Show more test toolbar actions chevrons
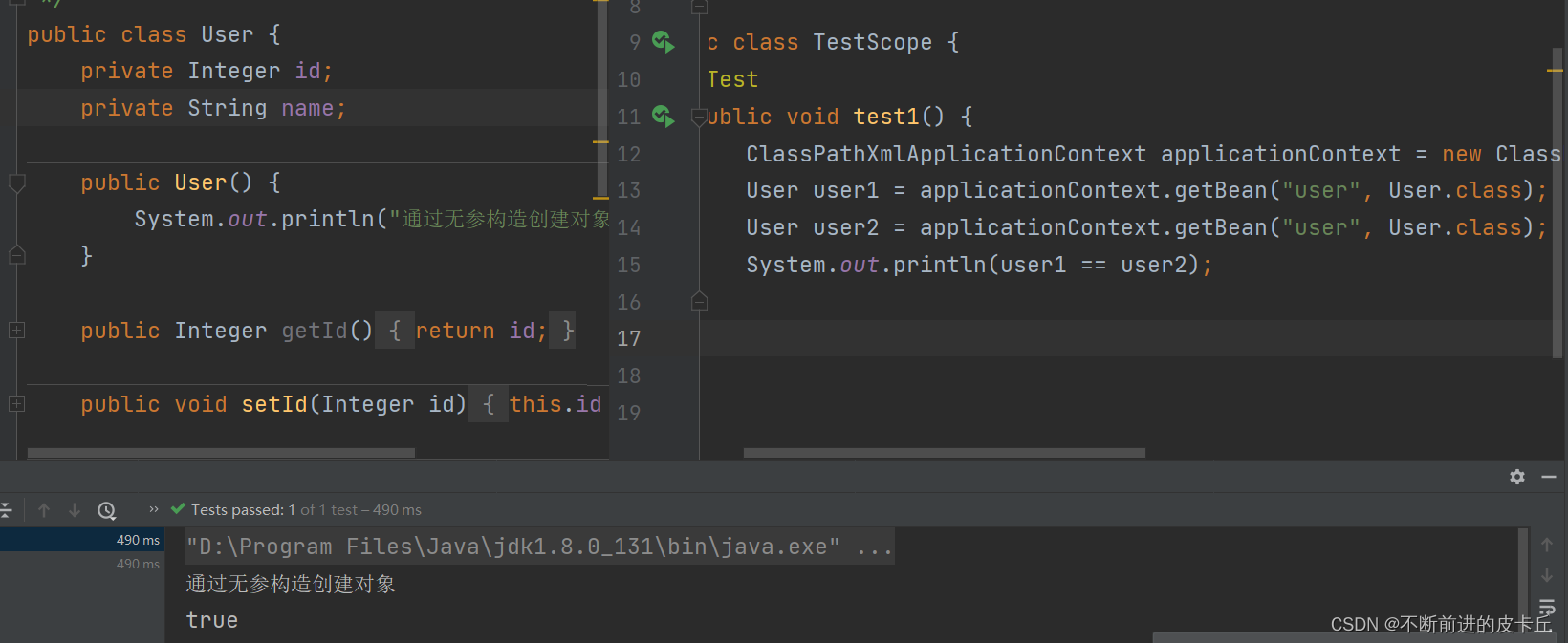This screenshot has width=1568, height=643. click(154, 509)
